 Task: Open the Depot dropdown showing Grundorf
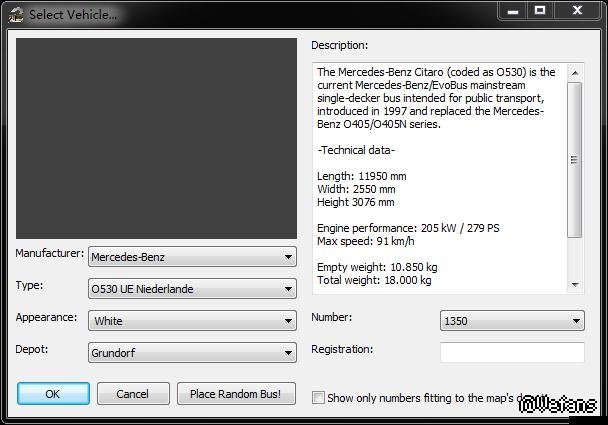[192, 352]
